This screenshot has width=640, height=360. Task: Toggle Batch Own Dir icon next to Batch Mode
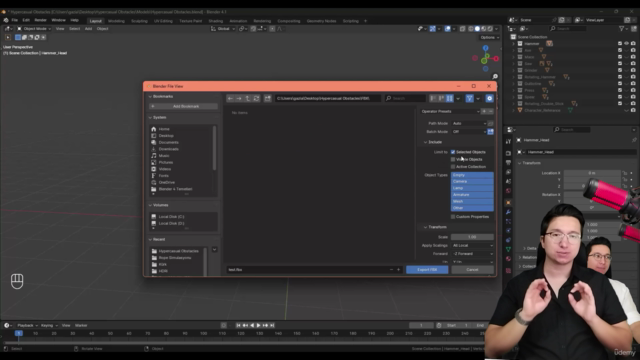coord(491,132)
